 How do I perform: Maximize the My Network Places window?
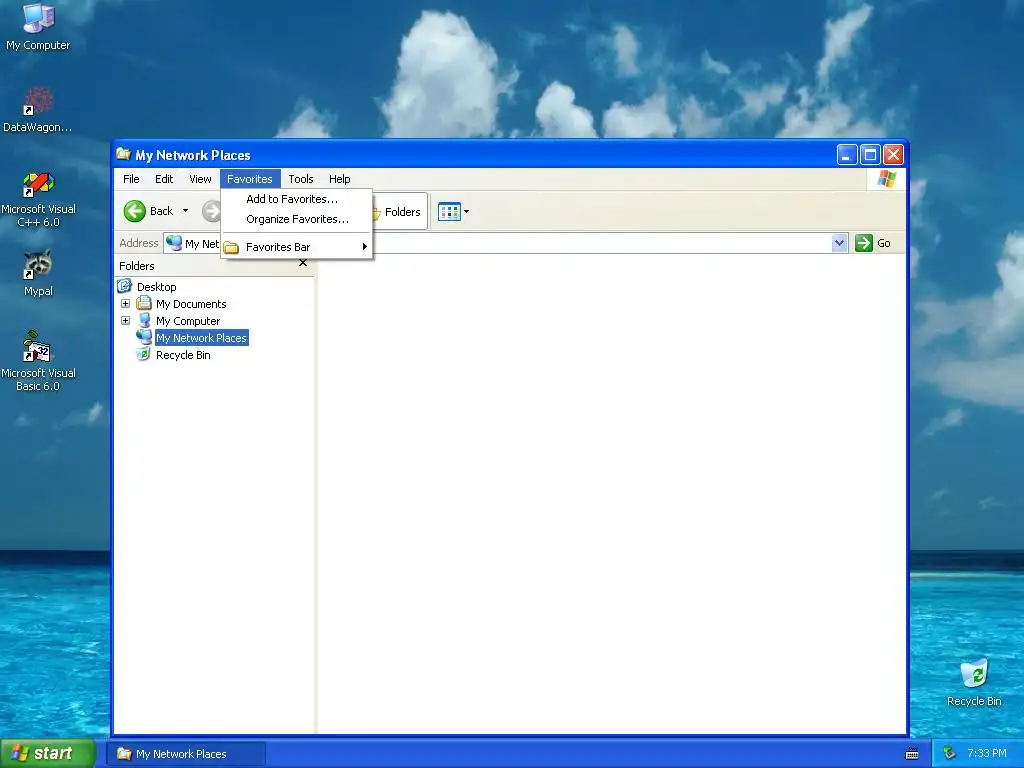[871, 155]
